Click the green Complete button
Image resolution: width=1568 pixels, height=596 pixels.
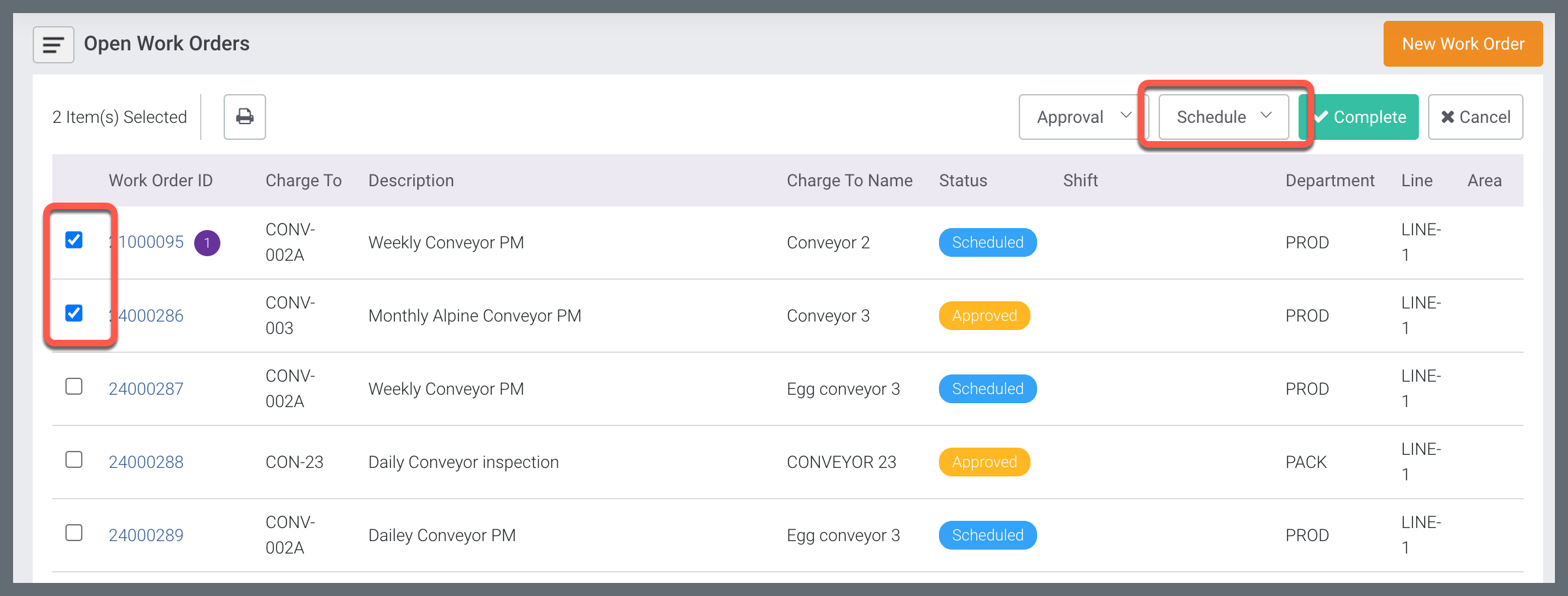tap(1359, 117)
